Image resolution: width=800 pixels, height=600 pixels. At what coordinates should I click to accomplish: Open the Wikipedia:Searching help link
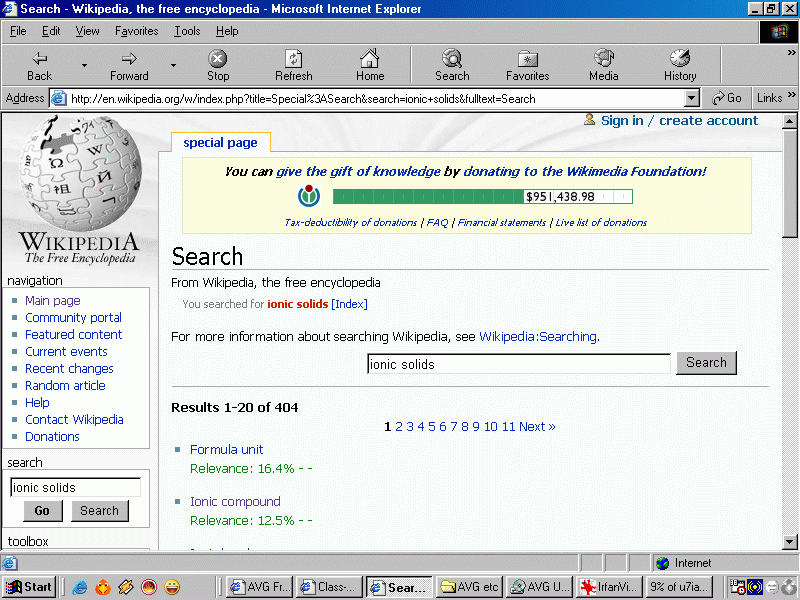538,337
